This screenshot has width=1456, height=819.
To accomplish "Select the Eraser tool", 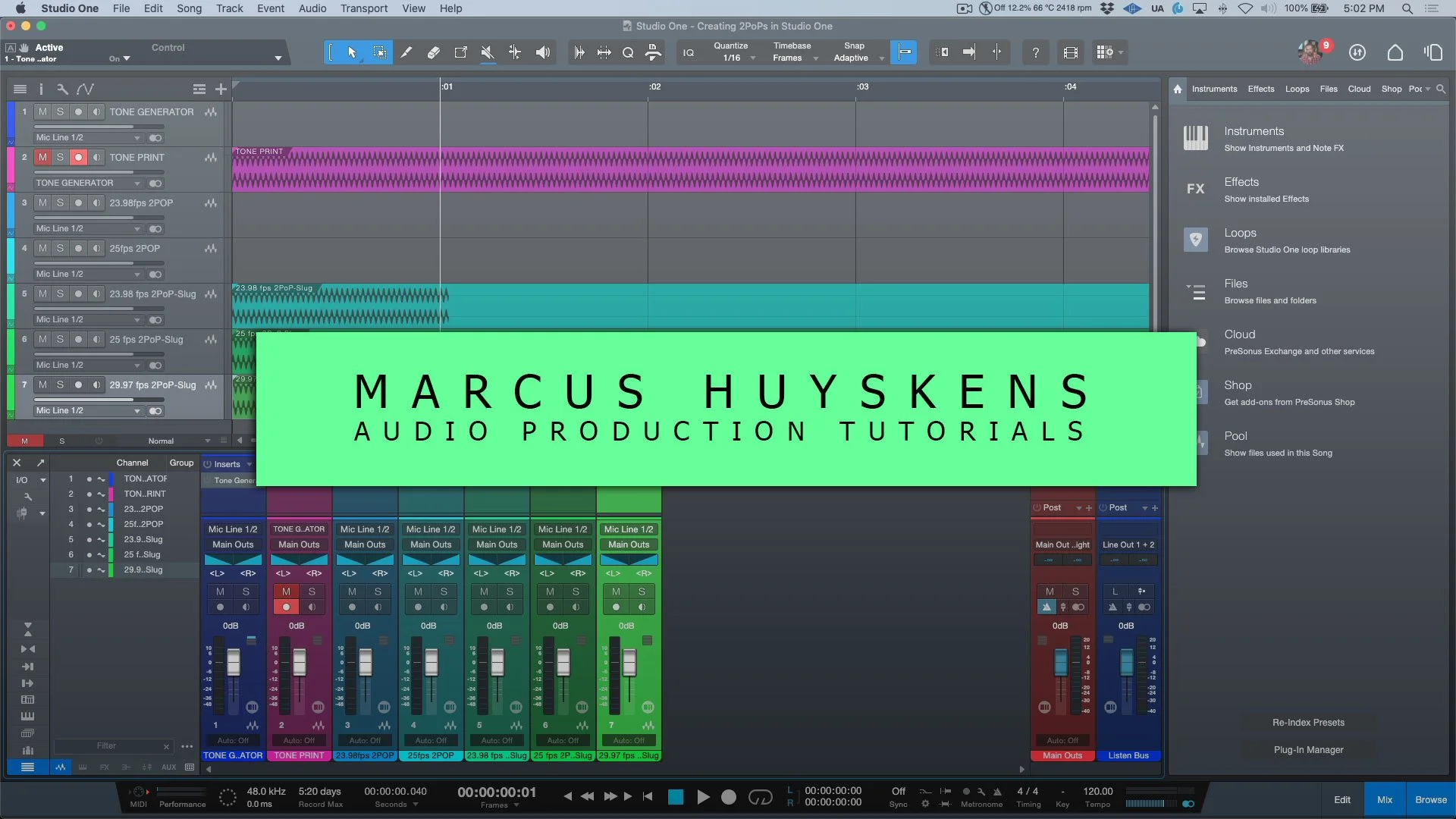I will click(434, 52).
